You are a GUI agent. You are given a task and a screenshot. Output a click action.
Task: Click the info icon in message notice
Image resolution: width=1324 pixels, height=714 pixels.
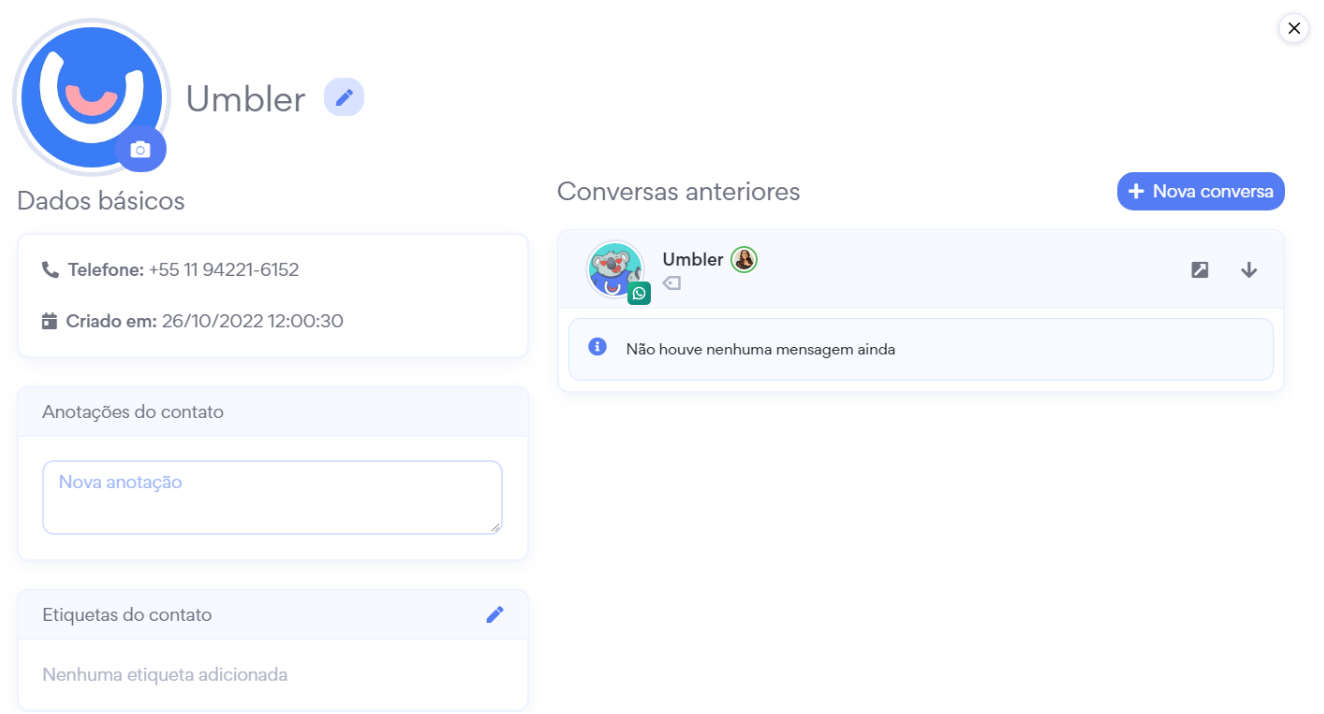(598, 347)
